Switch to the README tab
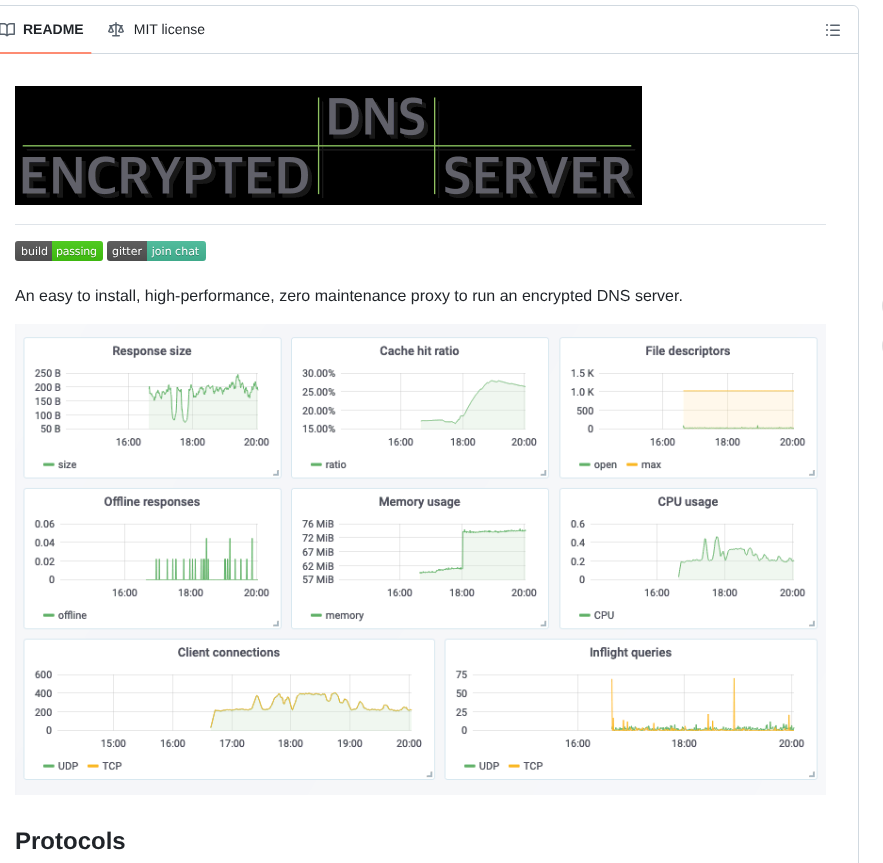Image resolution: width=883 pixels, height=863 pixels. [53, 29]
